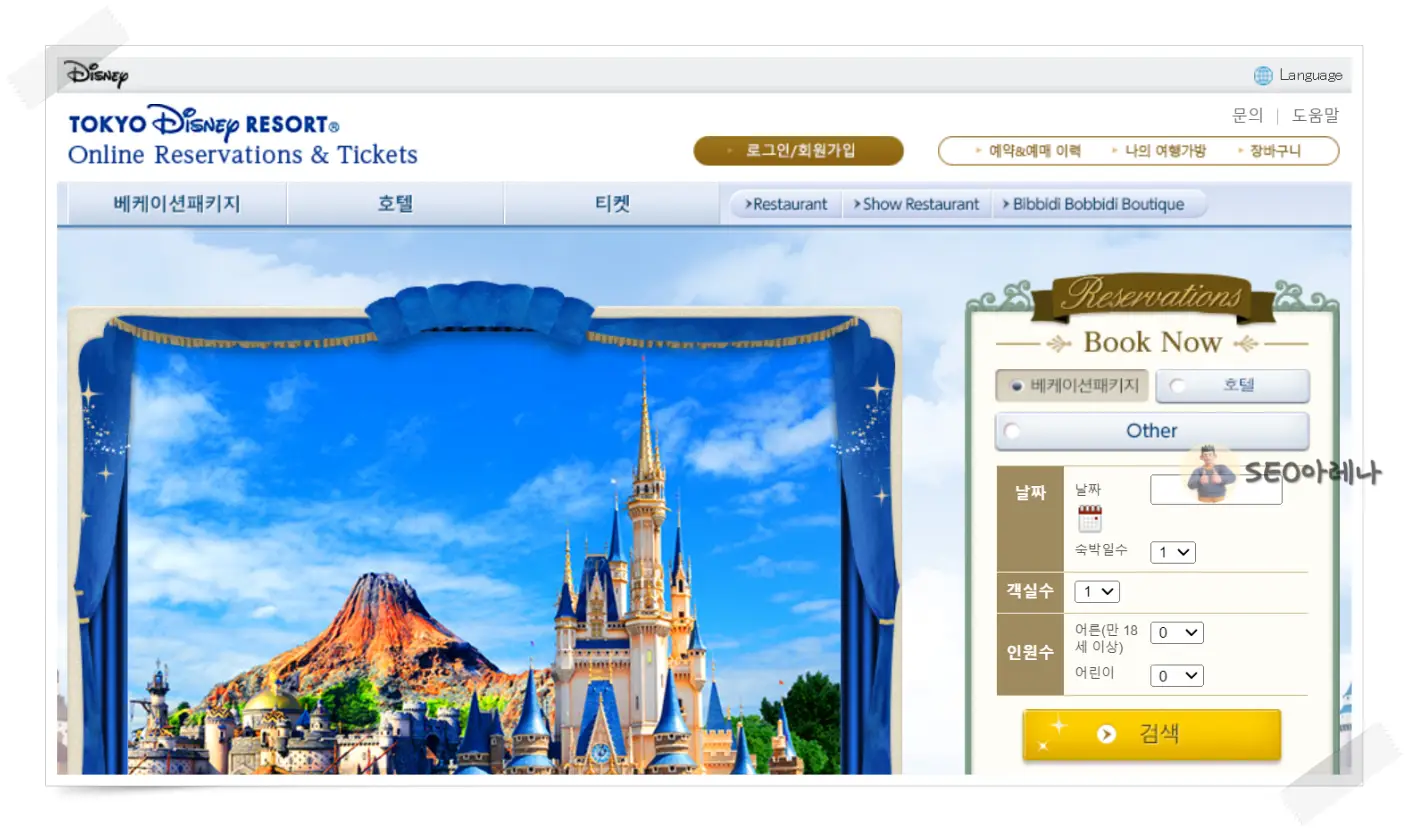Image resolution: width=1408 pixels, height=831 pixels.
Task: Open the calendar date picker icon
Action: point(1089,519)
